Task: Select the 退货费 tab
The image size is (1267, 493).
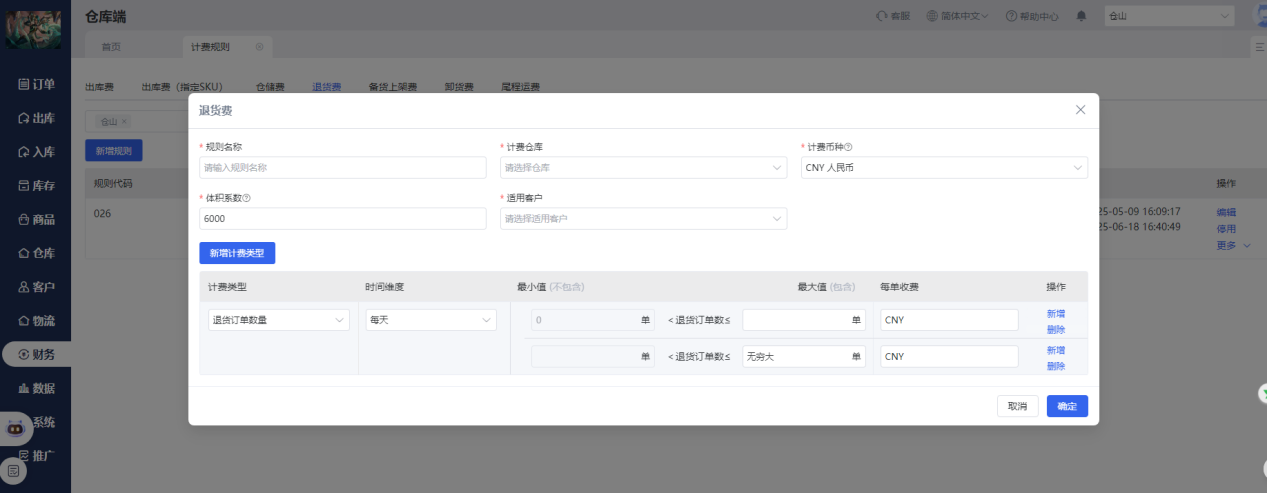Action: click(327, 87)
